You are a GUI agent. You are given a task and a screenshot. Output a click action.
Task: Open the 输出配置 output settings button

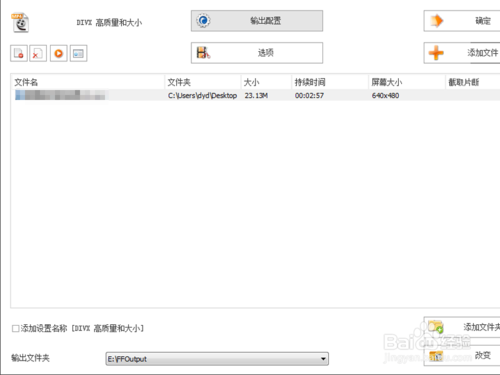[257, 21]
